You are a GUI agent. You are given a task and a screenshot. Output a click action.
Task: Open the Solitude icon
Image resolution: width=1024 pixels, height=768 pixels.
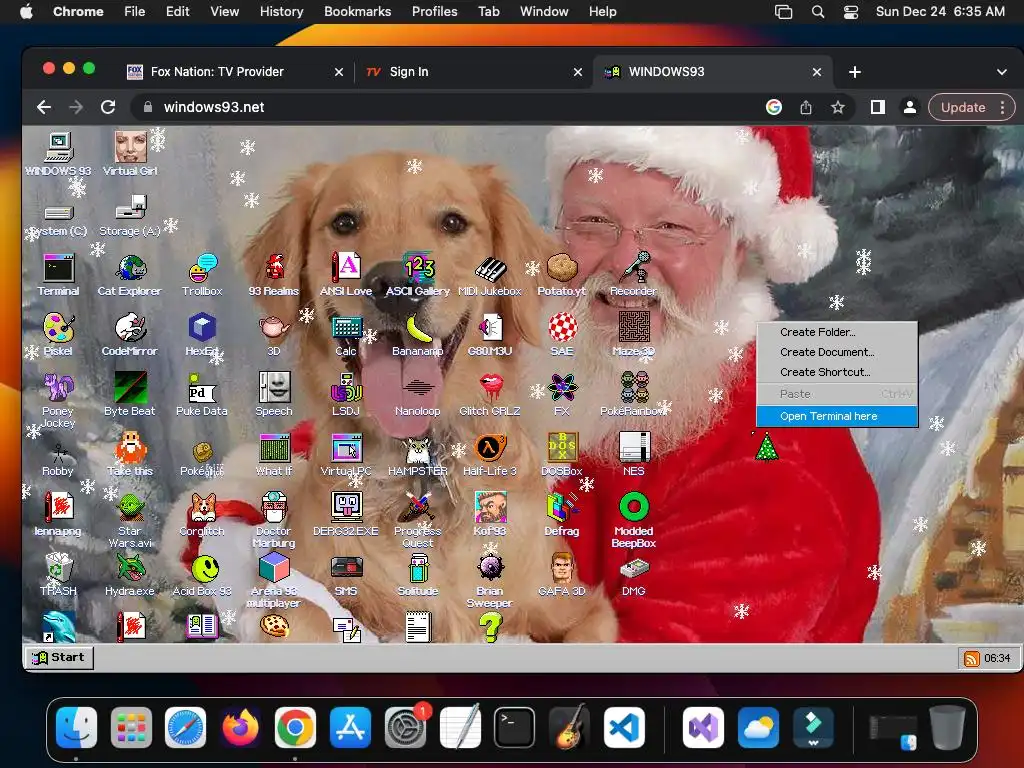[x=418, y=575]
